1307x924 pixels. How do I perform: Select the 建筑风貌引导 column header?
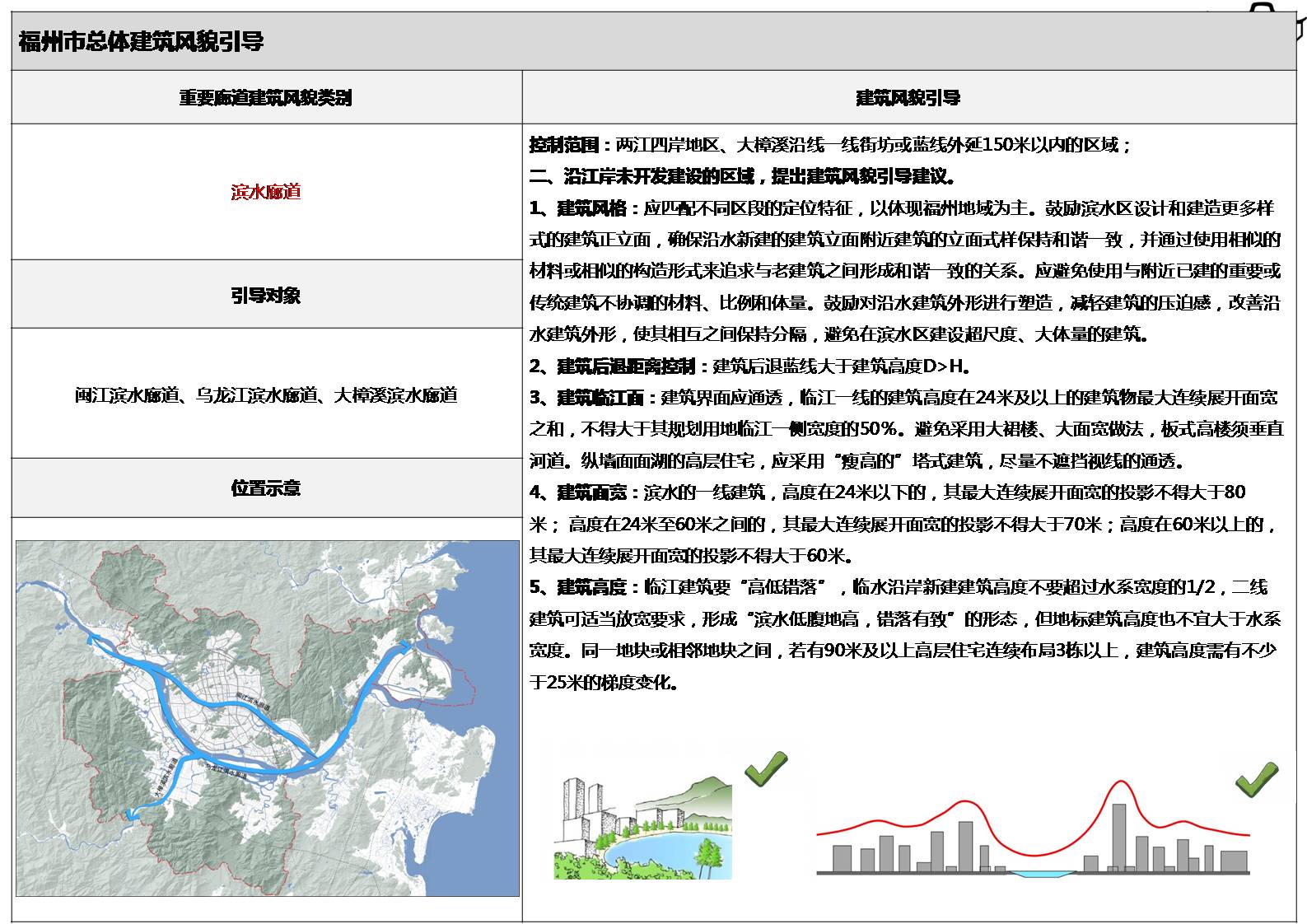pyautogui.click(x=908, y=98)
